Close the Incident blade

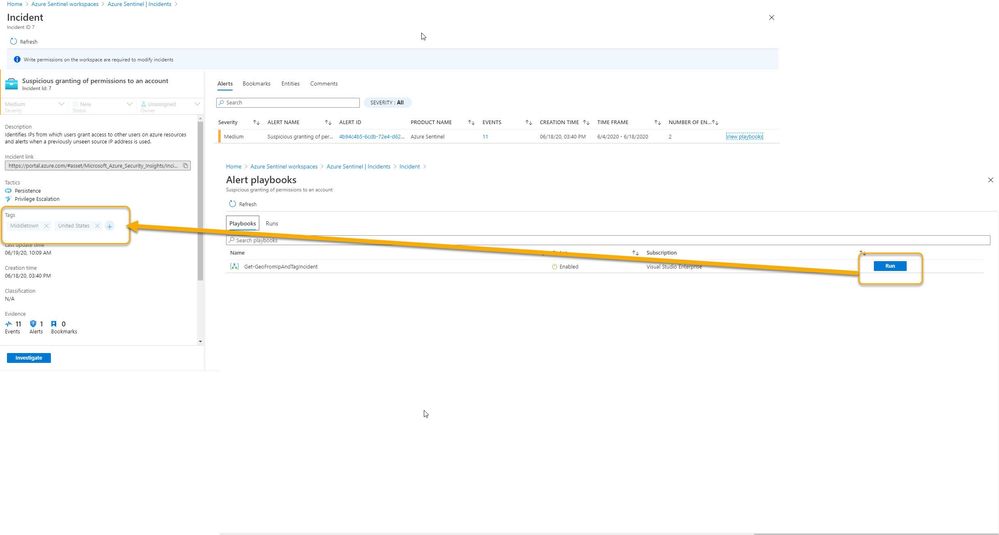(x=772, y=18)
